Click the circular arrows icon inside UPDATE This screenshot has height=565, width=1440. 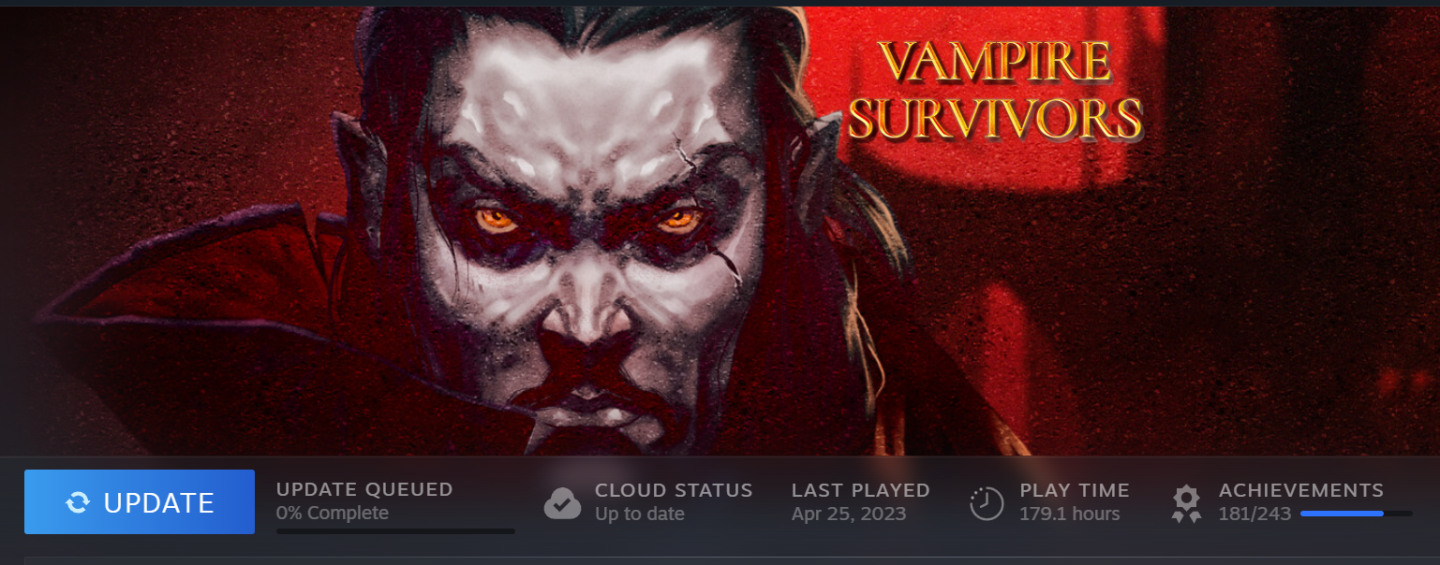coord(78,503)
